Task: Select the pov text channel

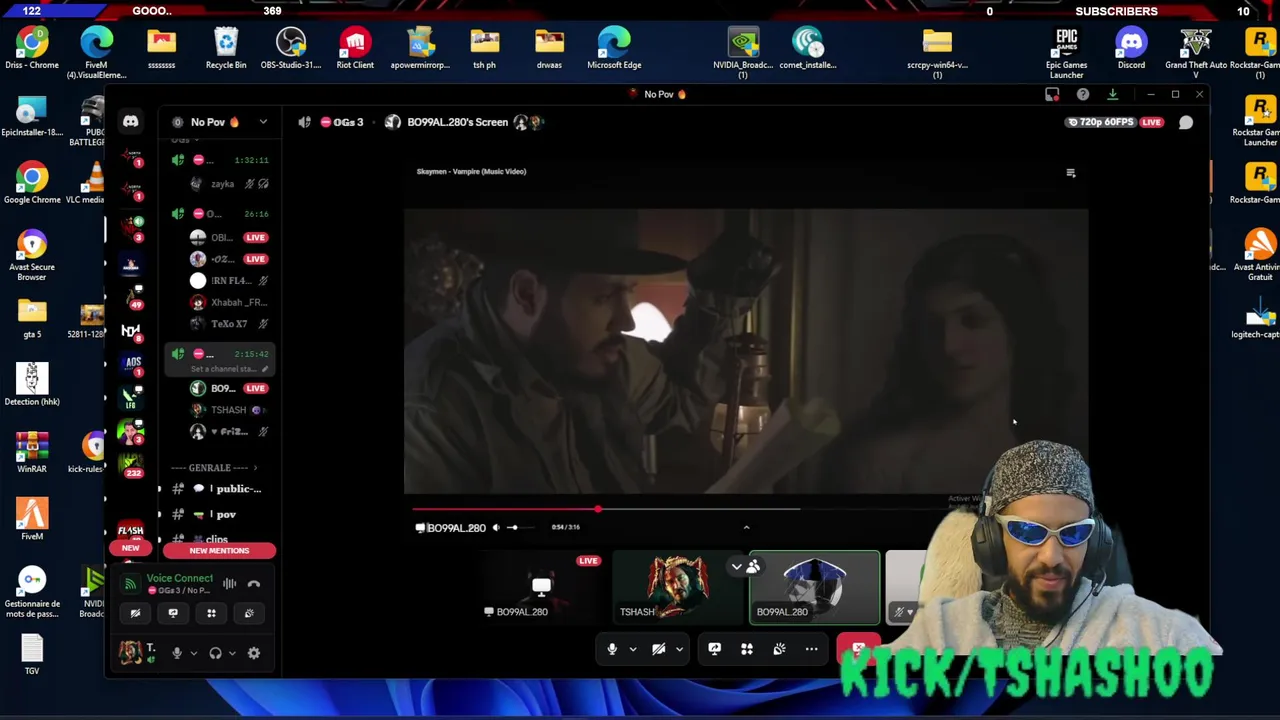Action: 219,514
